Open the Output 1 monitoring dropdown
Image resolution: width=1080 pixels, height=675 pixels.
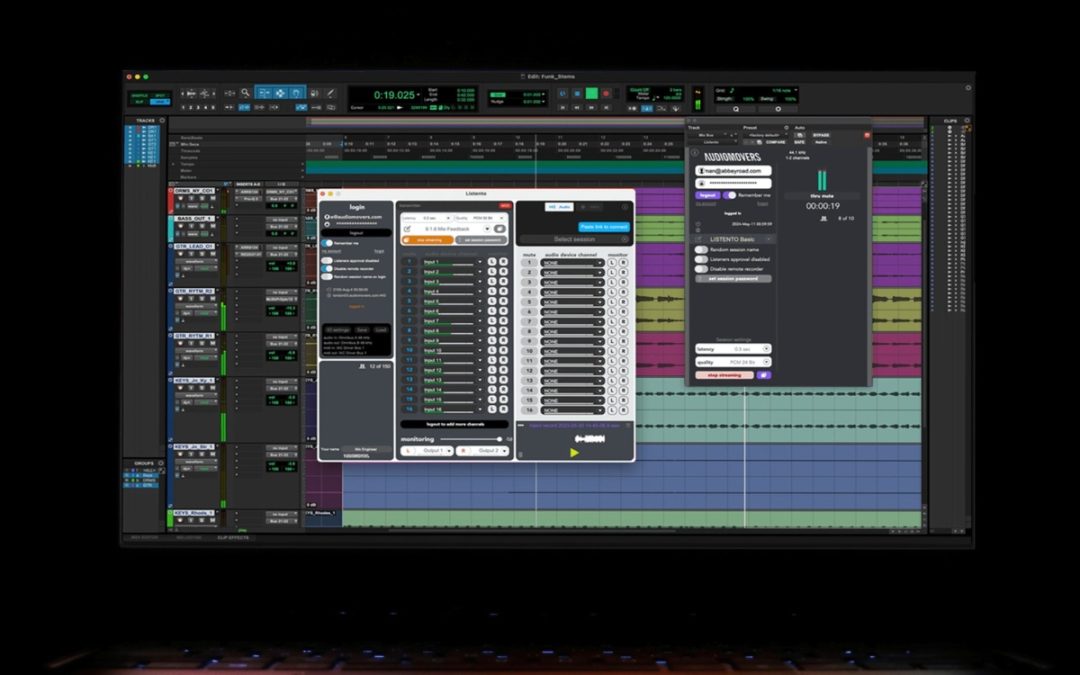pyautogui.click(x=427, y=450)
